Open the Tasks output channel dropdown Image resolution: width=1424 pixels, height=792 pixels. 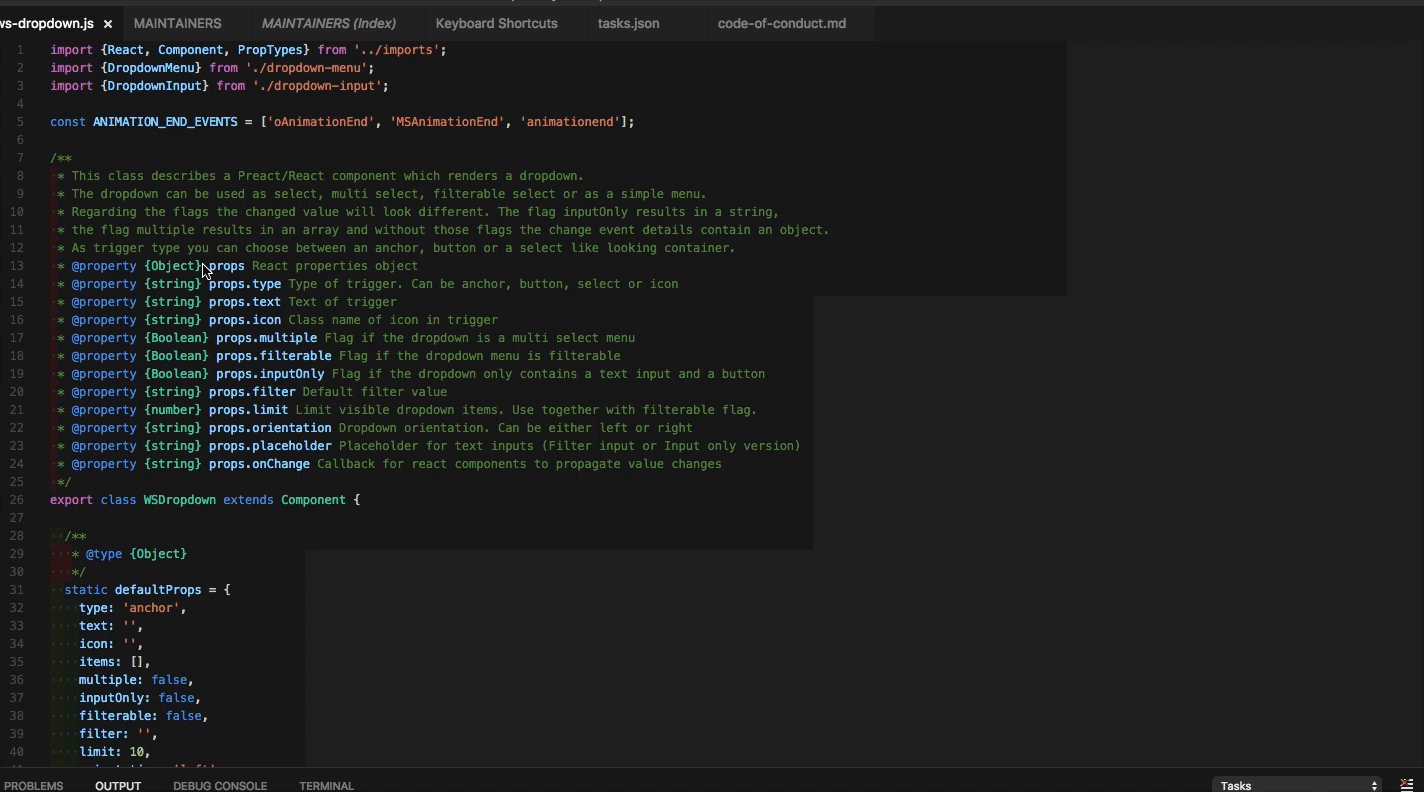[x=1296, y=785]
